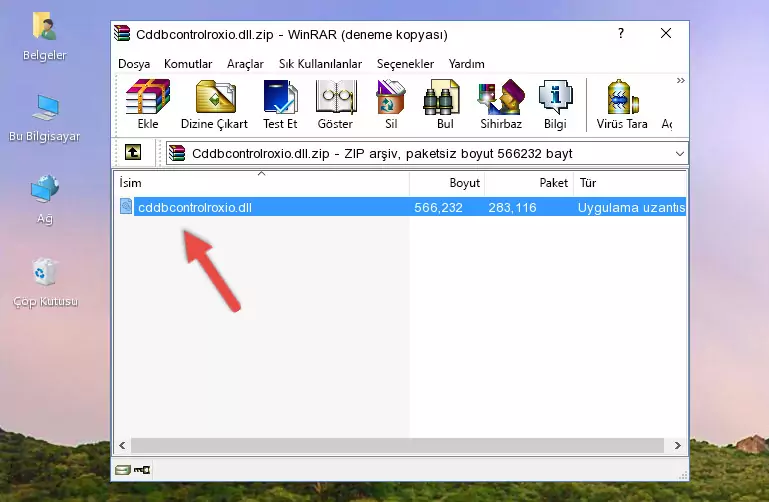Open the Bul find tool

[x=445, y=104]
